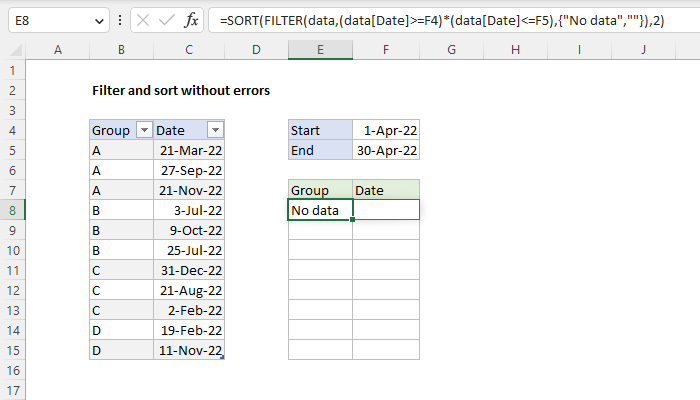Viewport: 700px width, 400px height.
Task: Select the start date cell '1-Apr-22'
Action: click(x=386, y=130)
